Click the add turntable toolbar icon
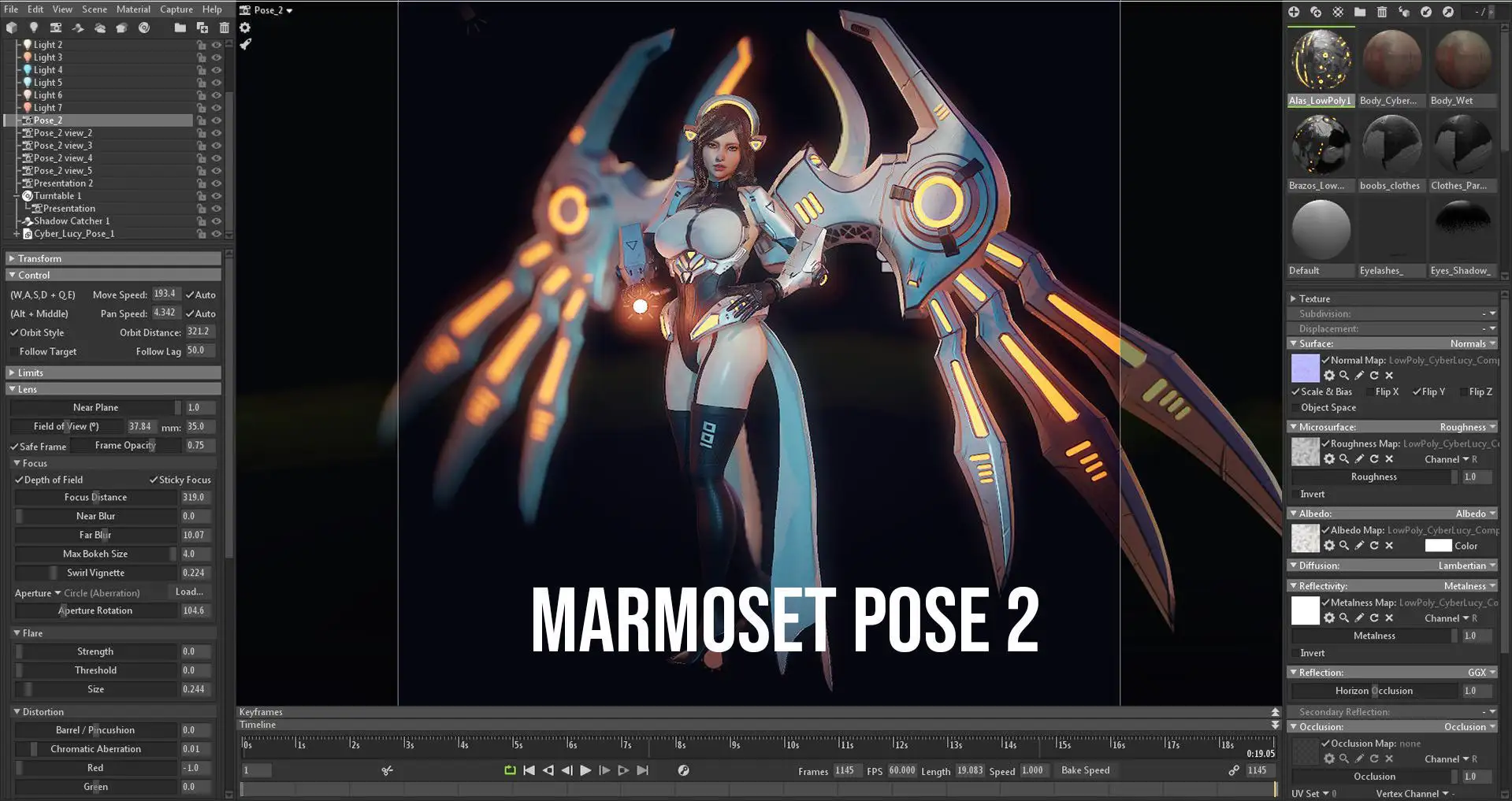Image resolution: width=1512 pixels, height=801 pixels. [144, 28]
